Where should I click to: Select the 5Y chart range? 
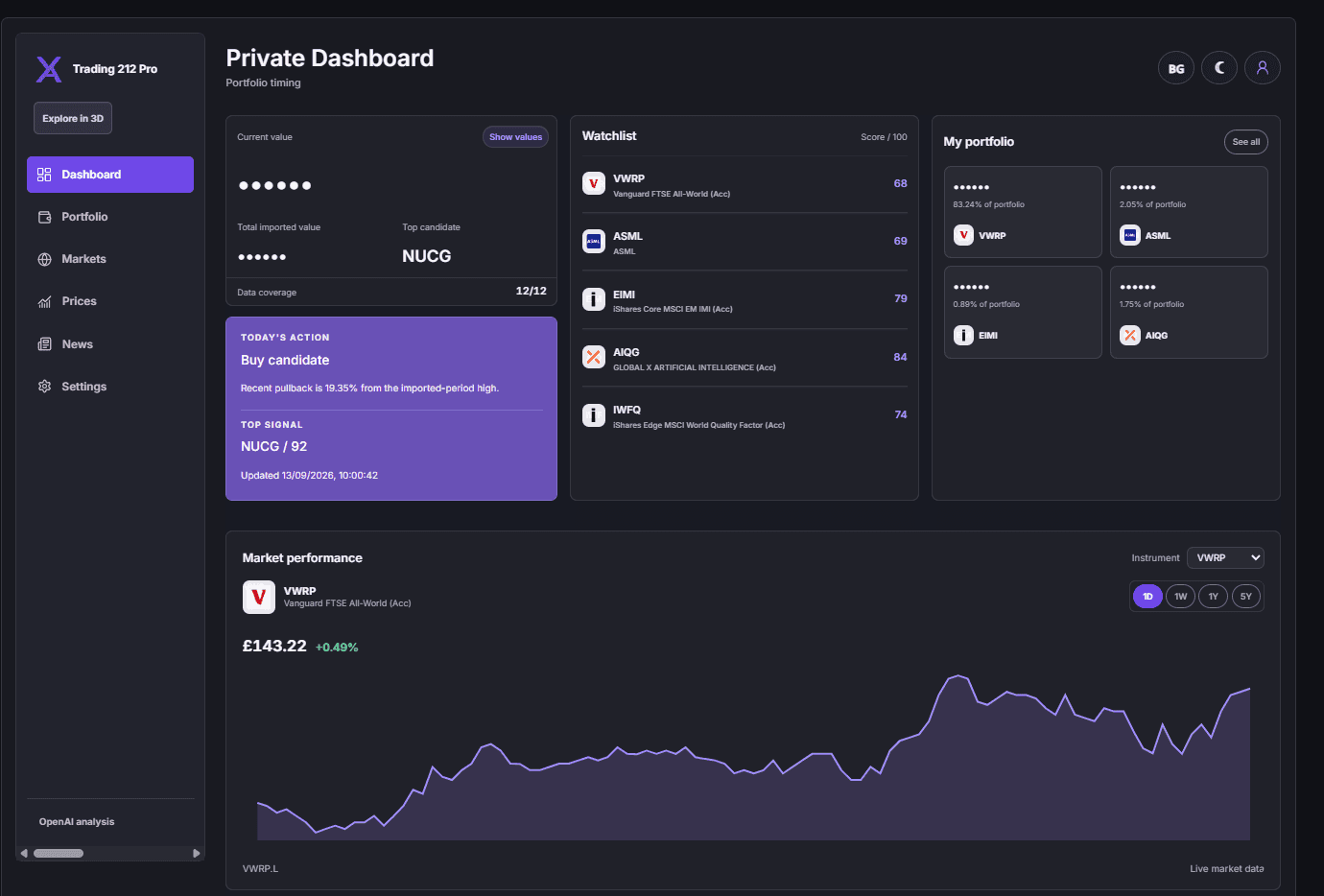coord(1246,597)
